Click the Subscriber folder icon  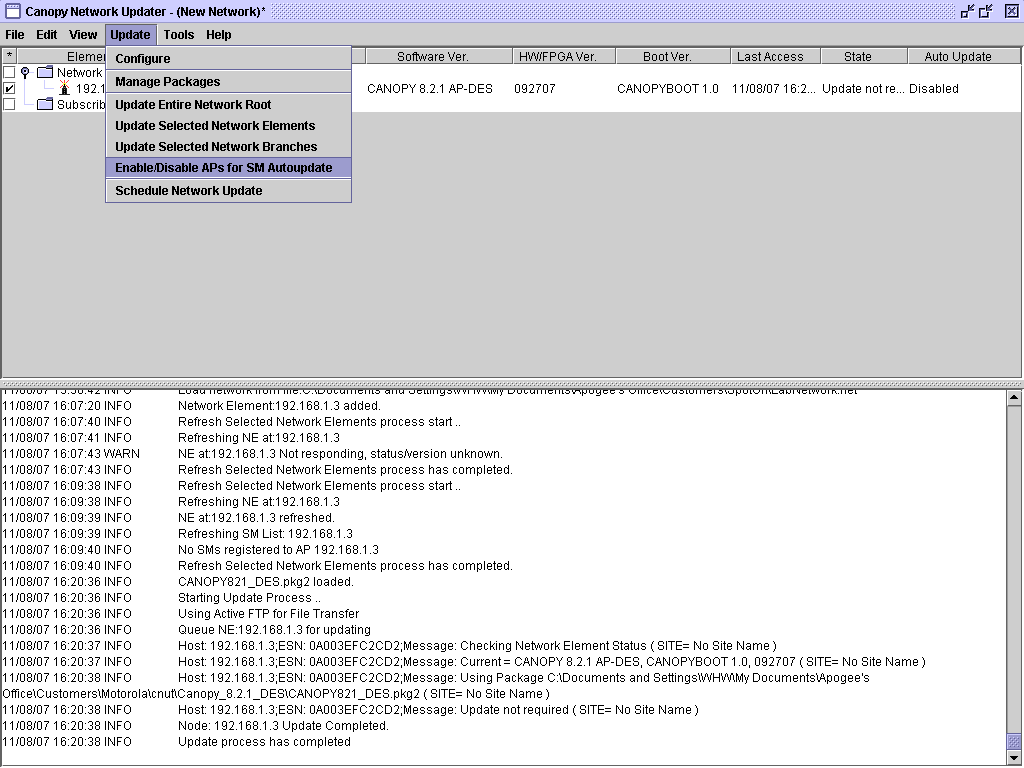pos(44,104)
